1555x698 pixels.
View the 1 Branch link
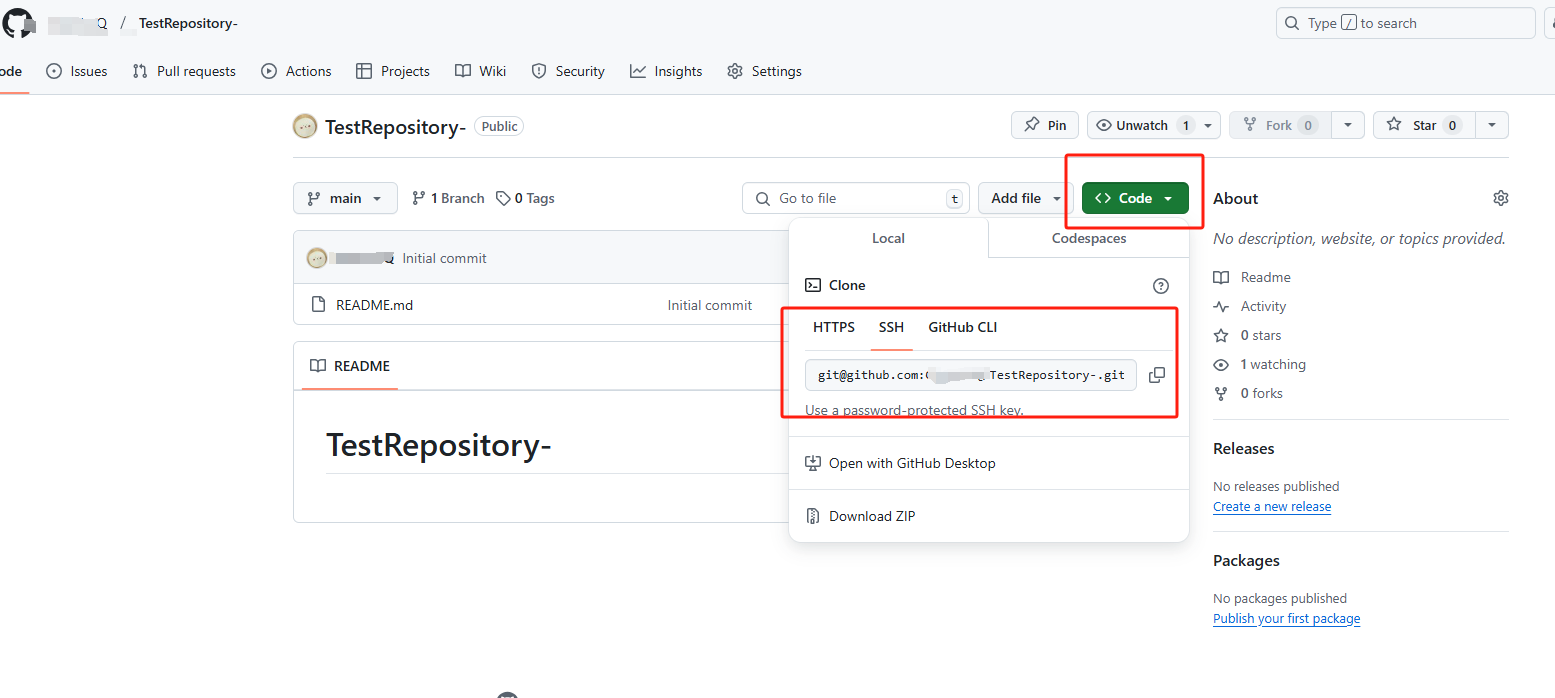point(448,198)
